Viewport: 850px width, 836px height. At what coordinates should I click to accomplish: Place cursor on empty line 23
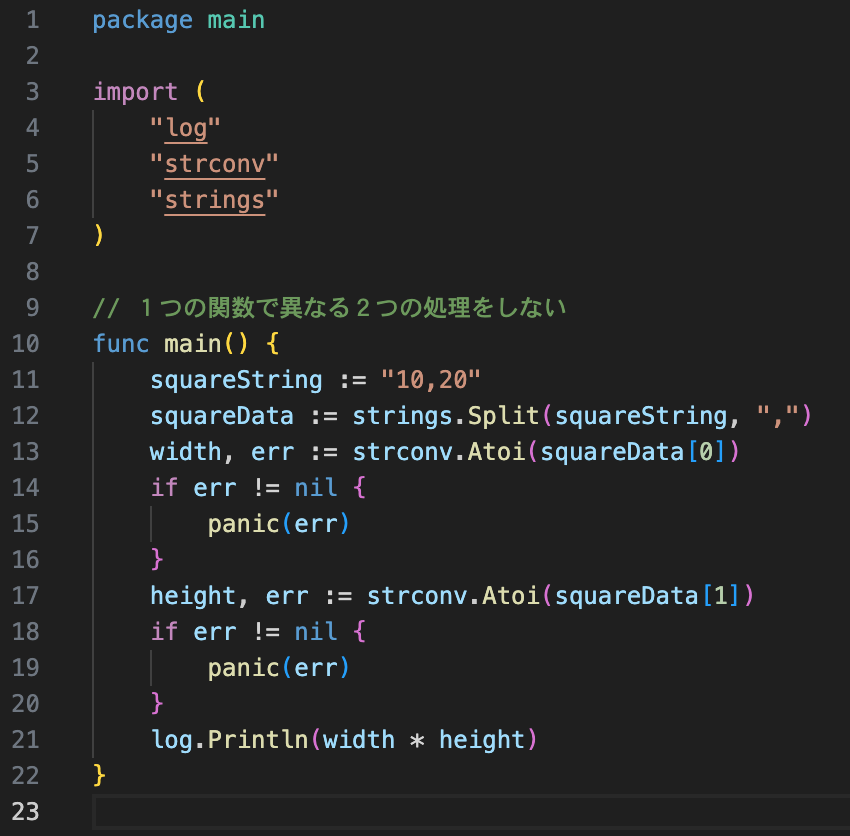(400, 812)
